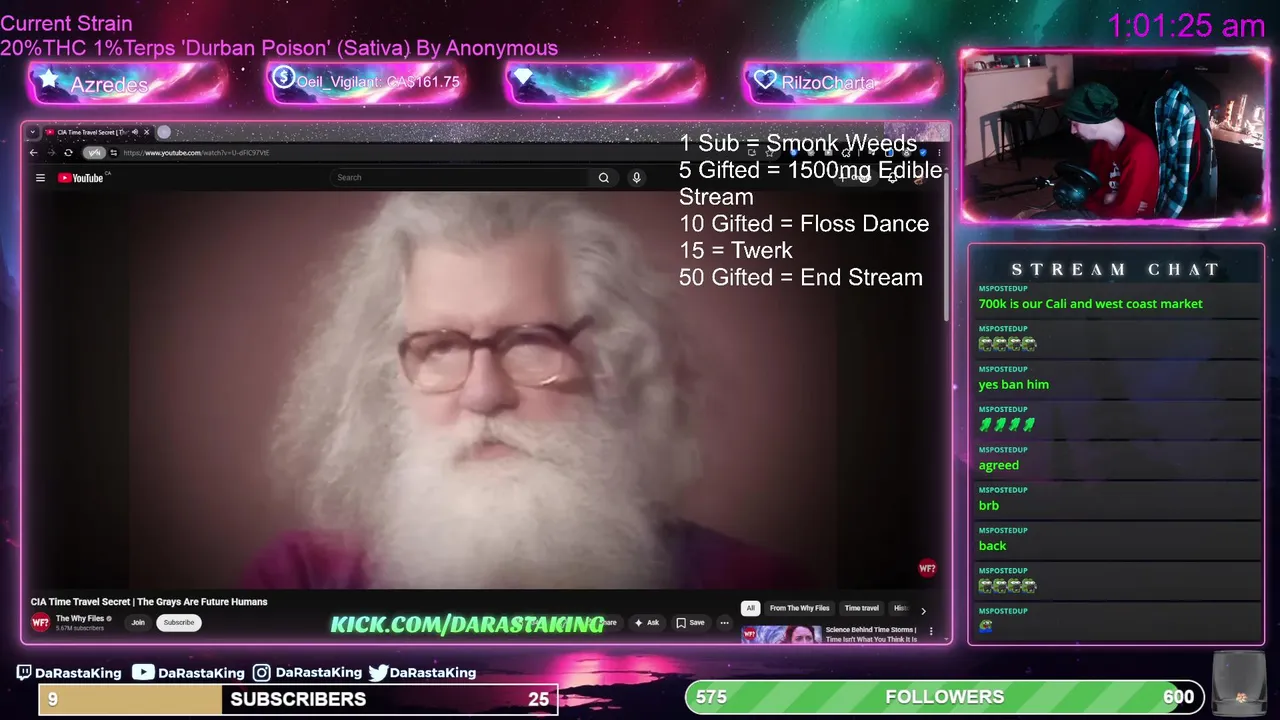Click the Instagram icon beside DaRastaKing
The width and height of the screenshot is (1280, 720).
tap(261, 673)
